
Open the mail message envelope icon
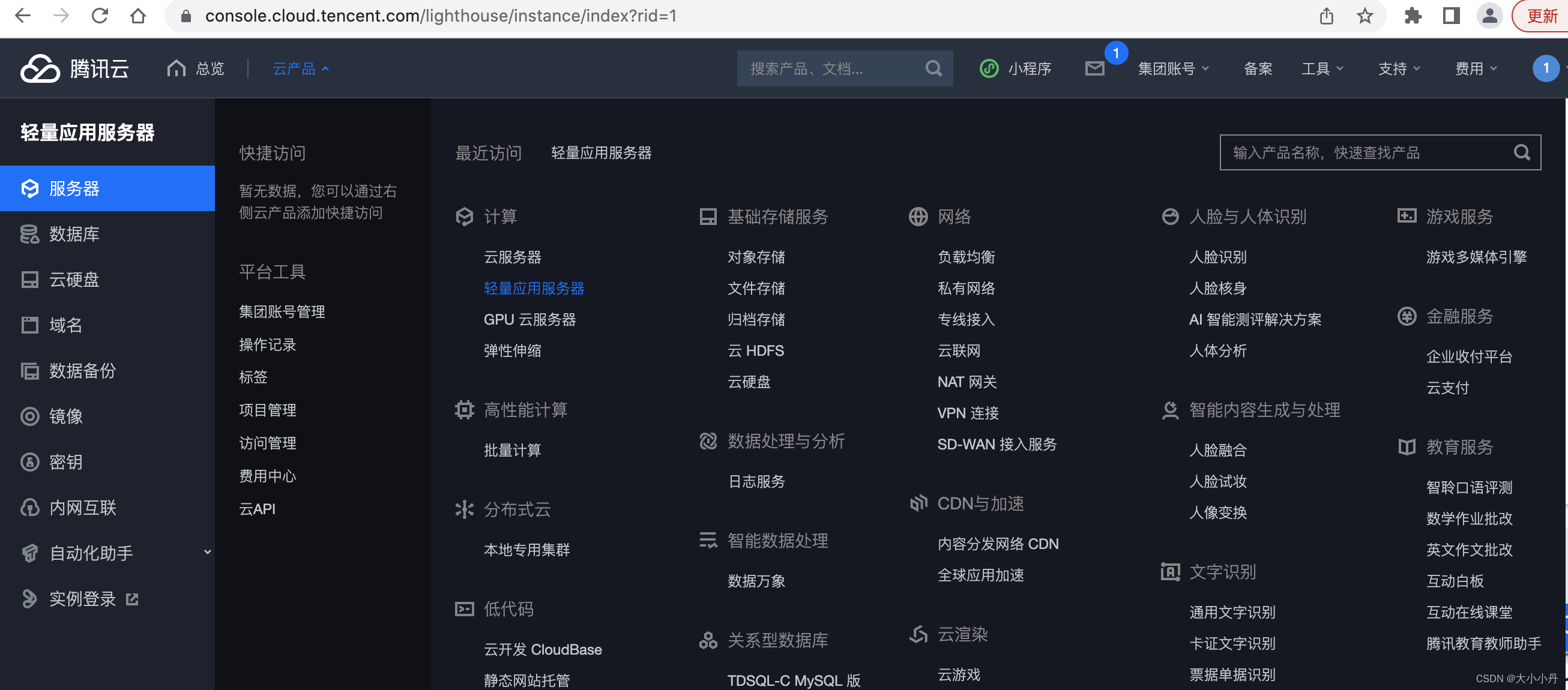(x=1094, y=68)
